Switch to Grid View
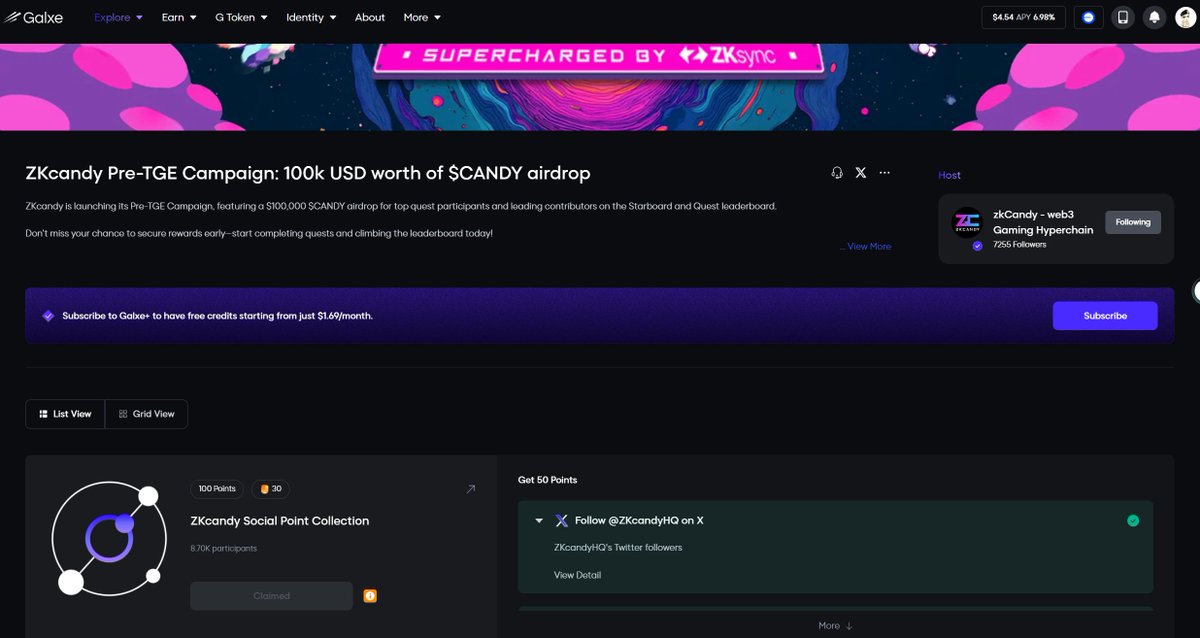 (x=146, y=414)
